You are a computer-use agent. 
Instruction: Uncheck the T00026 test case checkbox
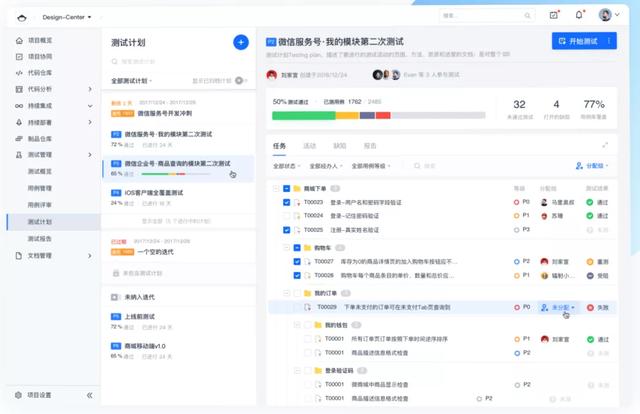[297, 275]
